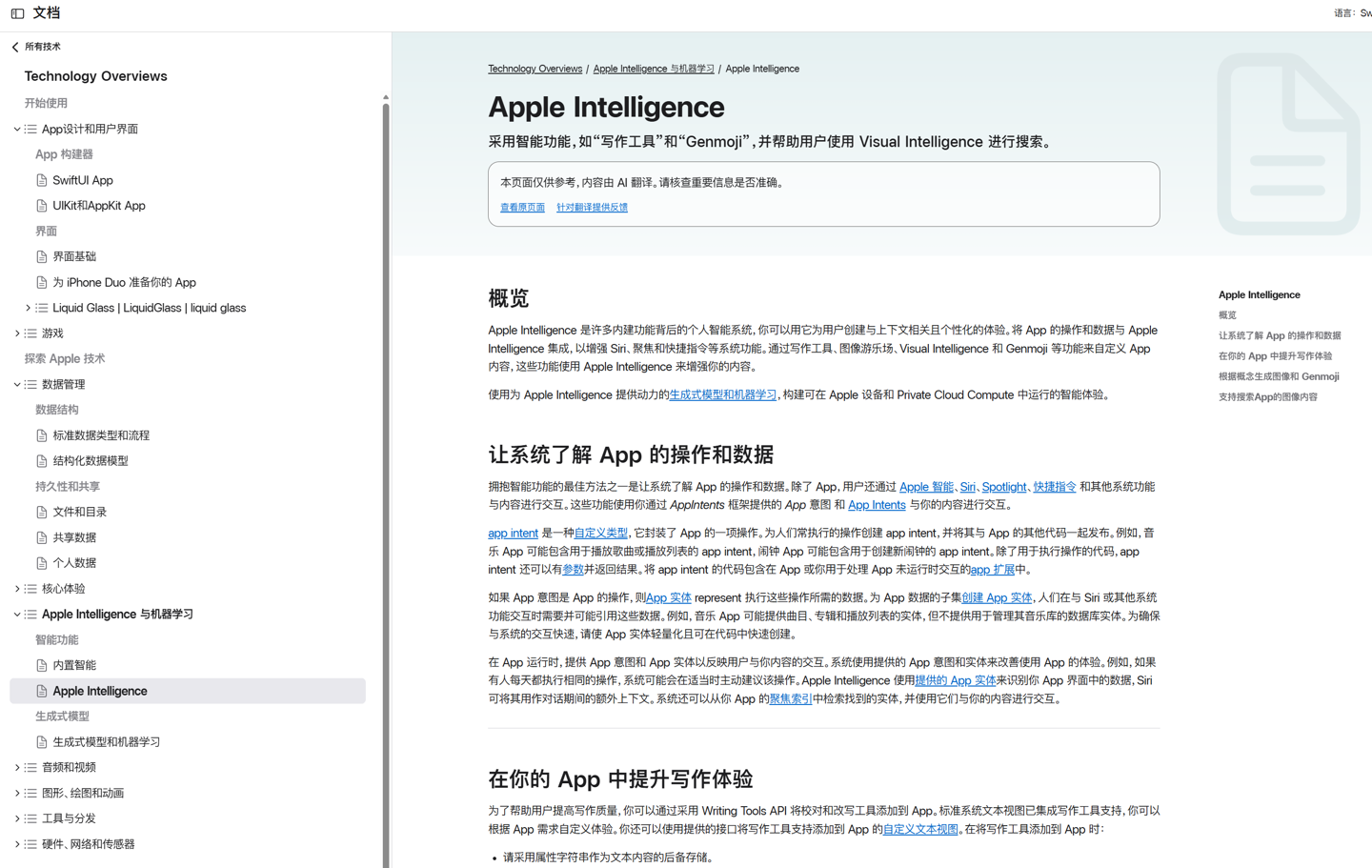Open the 针对翻译提供反馈 link
Screen dimensions: 1372x868
pos(592,208)
